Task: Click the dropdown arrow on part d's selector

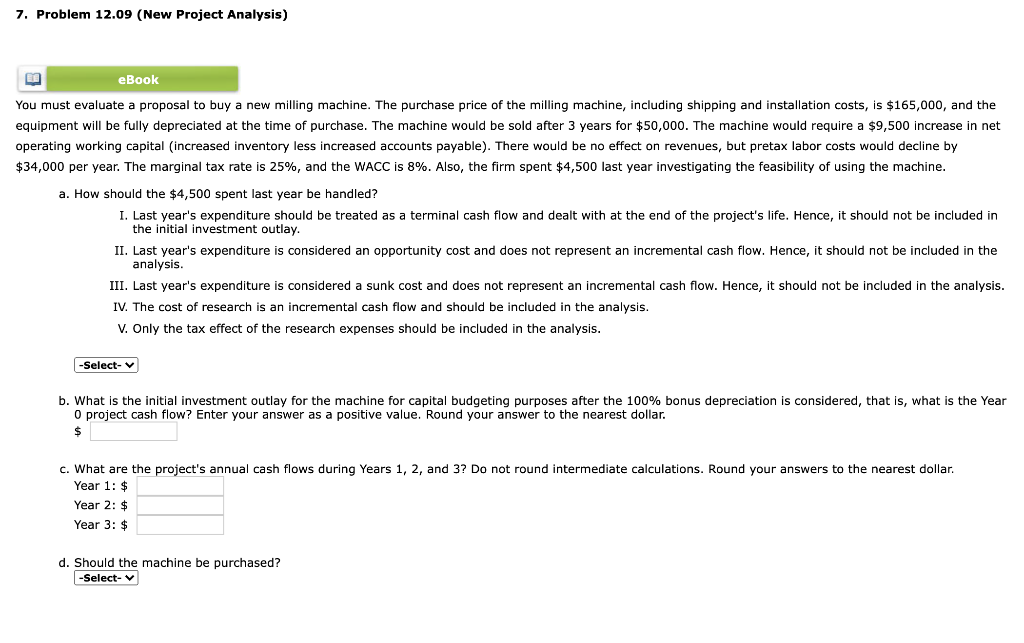Action: coord(131,577)
